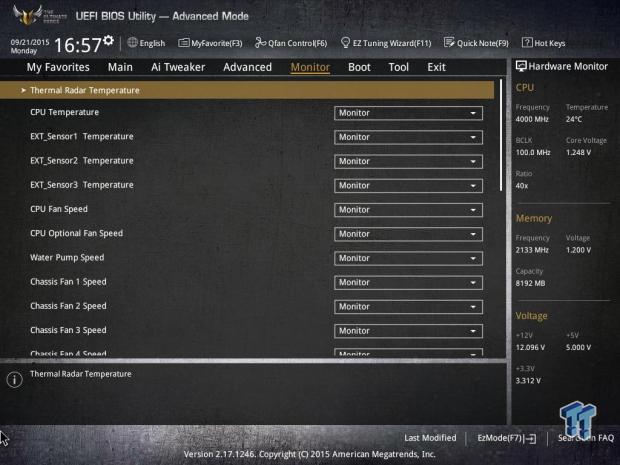
Task: Switch to EzMode(F7) button
Action: [507, 438]
